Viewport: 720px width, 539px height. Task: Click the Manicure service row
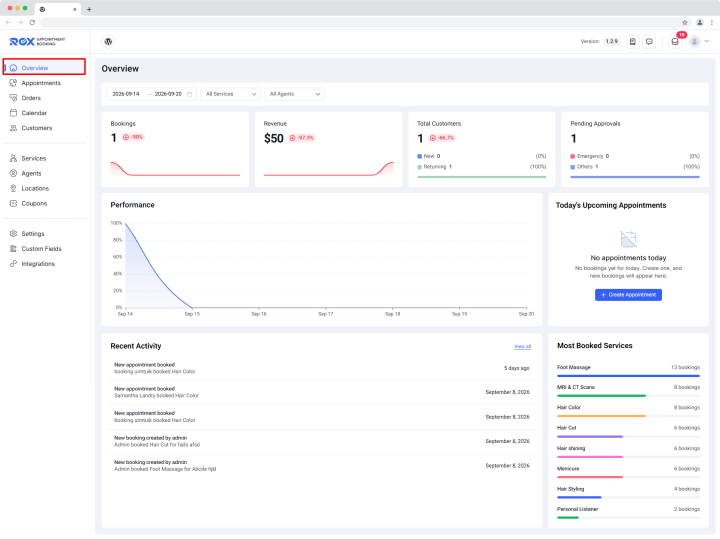point(628,473)
